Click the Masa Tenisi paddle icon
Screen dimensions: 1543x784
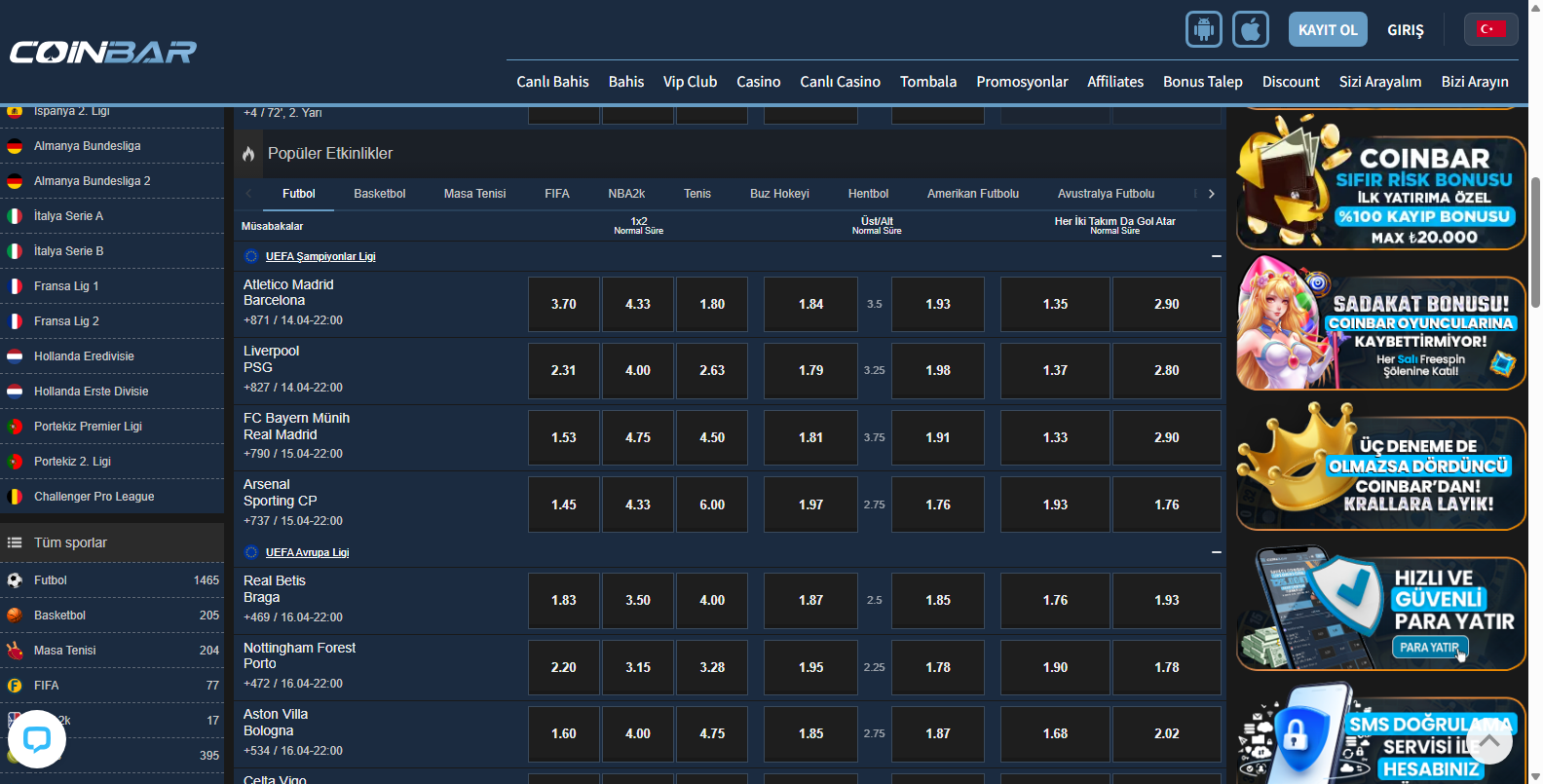coord(15,651)
